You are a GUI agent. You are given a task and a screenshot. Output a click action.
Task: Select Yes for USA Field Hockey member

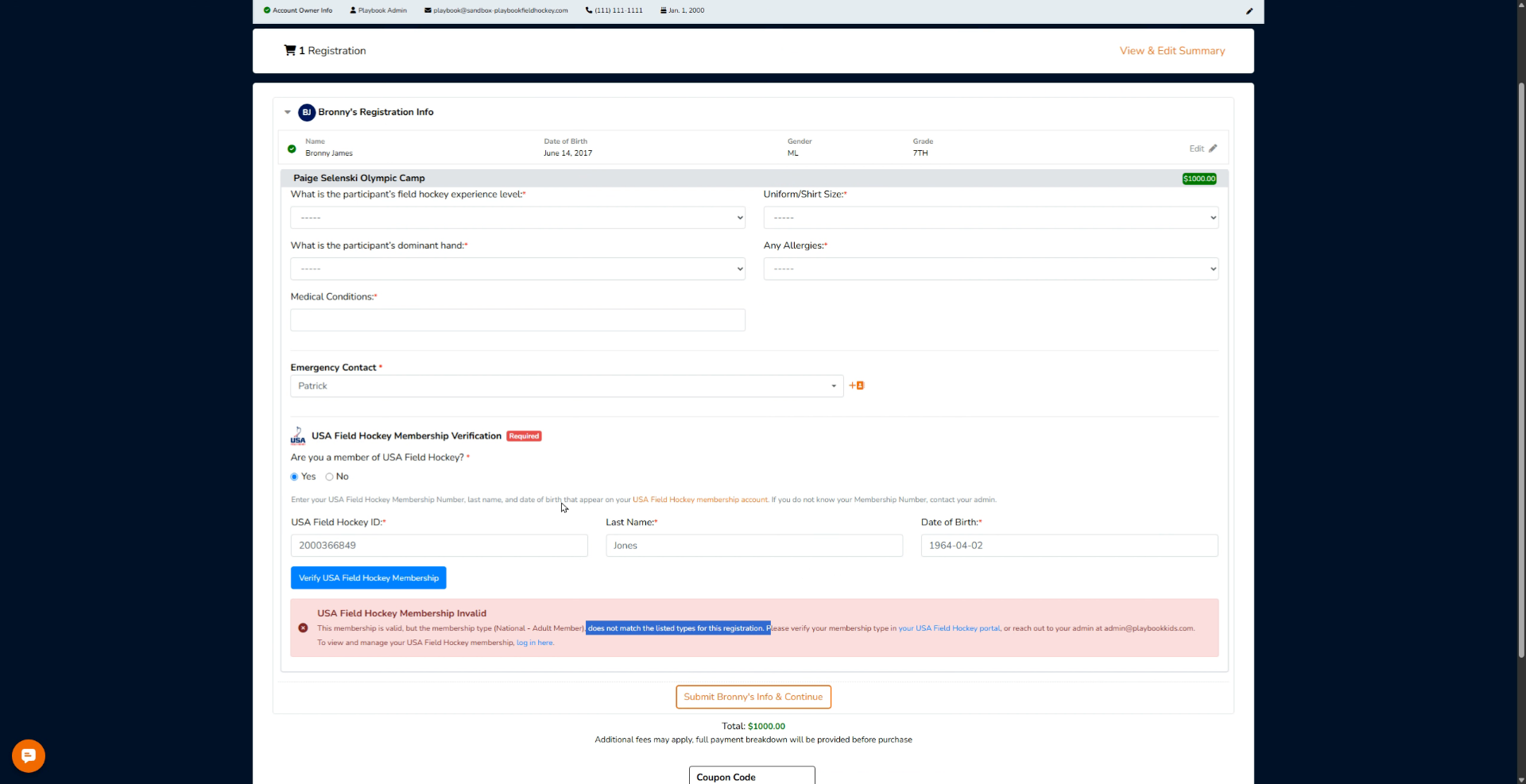pyautogui.click(x=294, y=477)
